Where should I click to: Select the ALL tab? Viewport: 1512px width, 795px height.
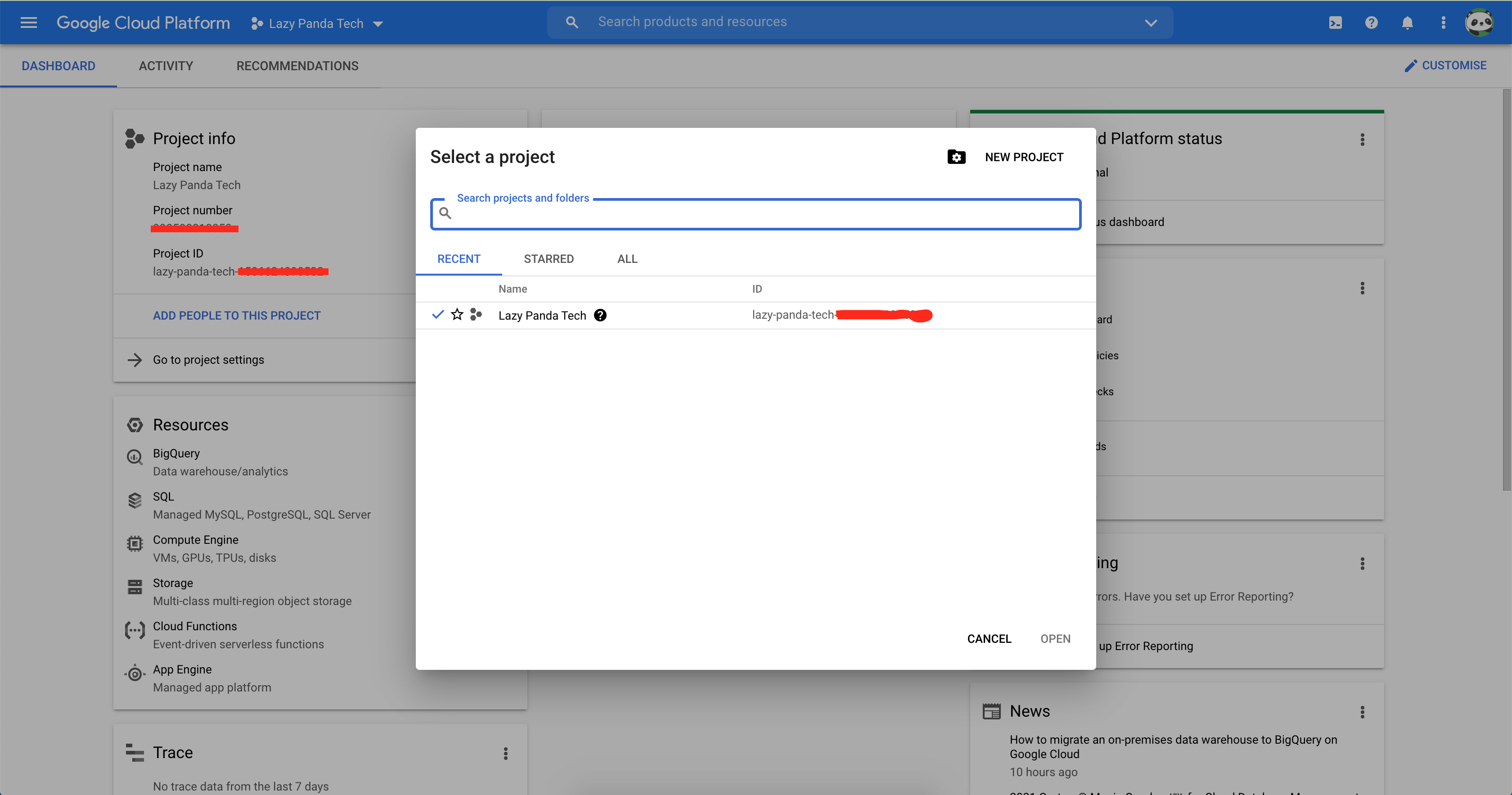[x=627, y=259]
